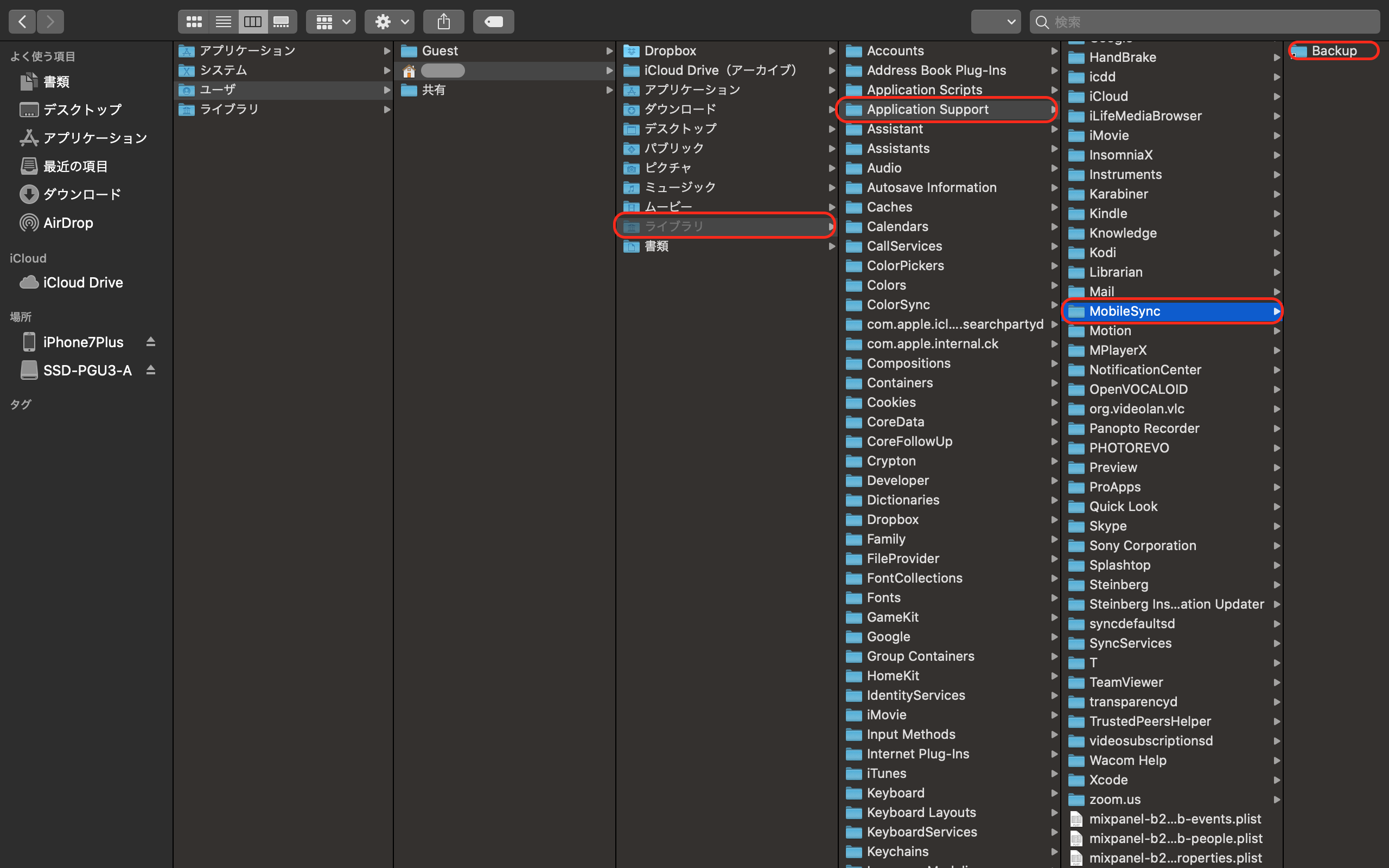Click the Share toolbar icon

click(443, 22)
